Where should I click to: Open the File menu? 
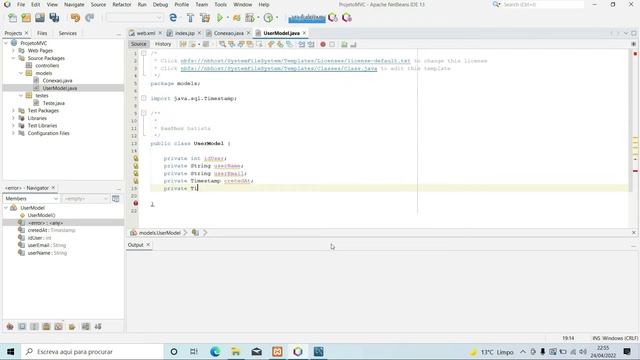point(21,4)
